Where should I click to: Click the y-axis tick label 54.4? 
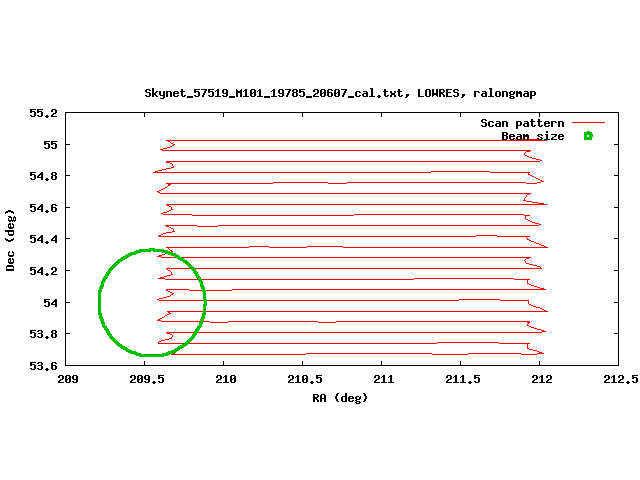tap(43, 239)
